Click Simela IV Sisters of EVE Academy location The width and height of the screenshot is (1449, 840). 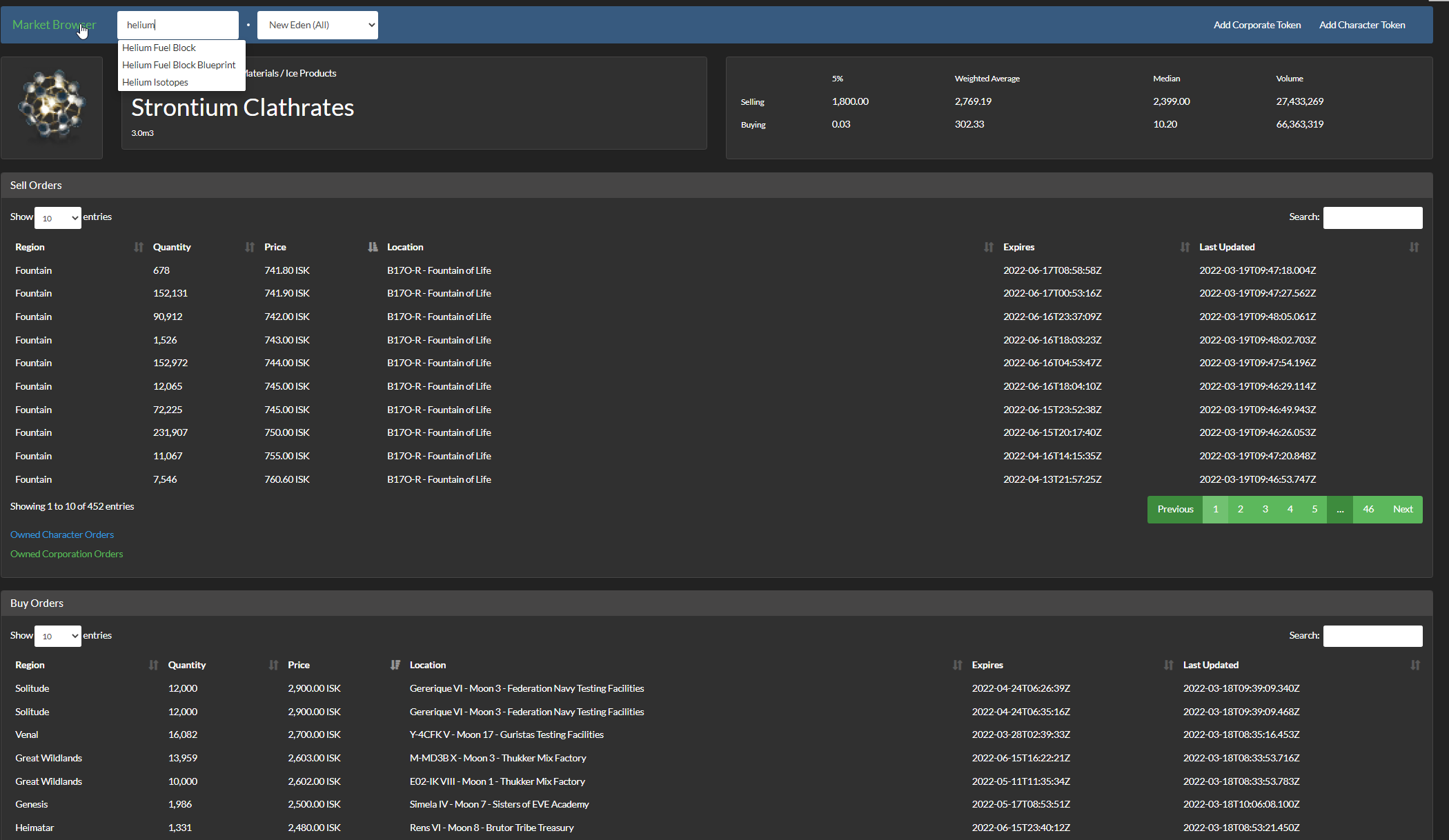point(499,804)
